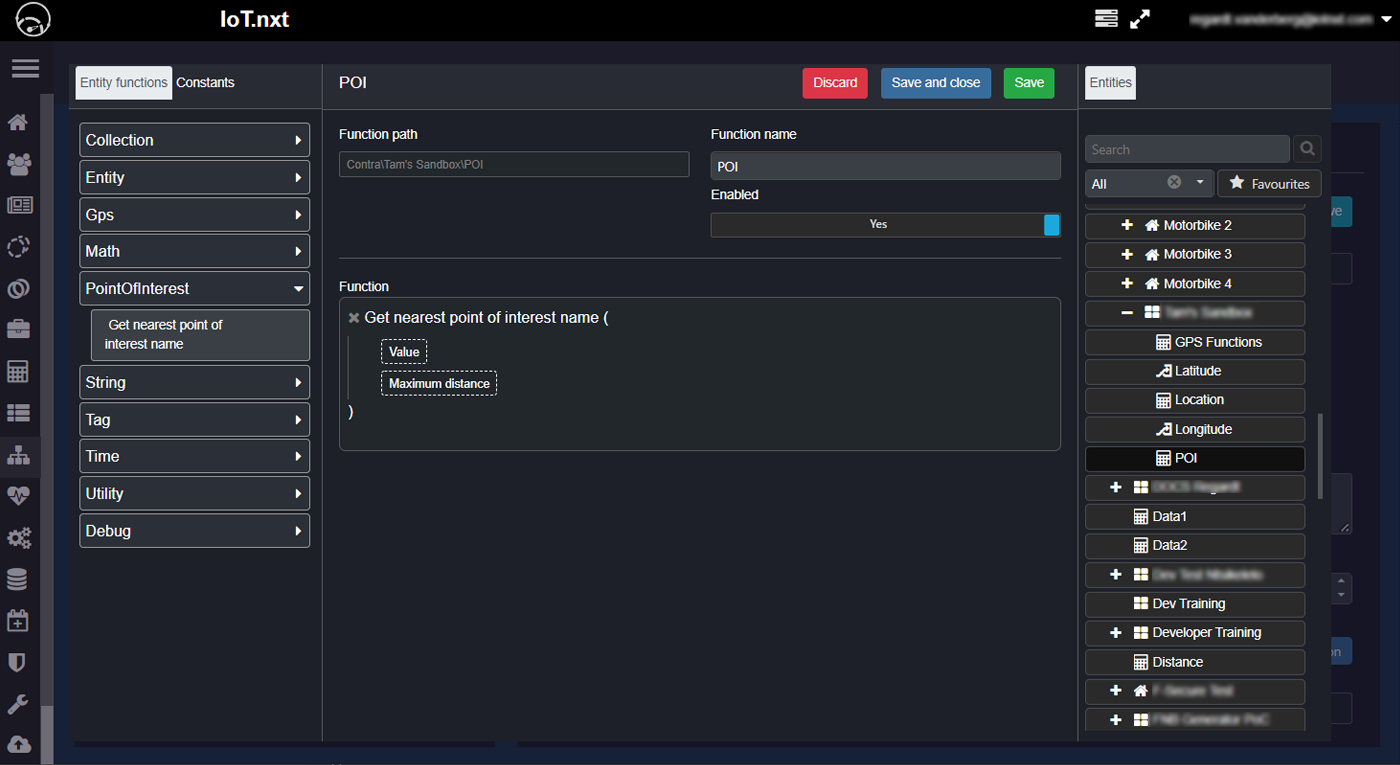
Task: Open the database sidebar icon
Action: 17,579
